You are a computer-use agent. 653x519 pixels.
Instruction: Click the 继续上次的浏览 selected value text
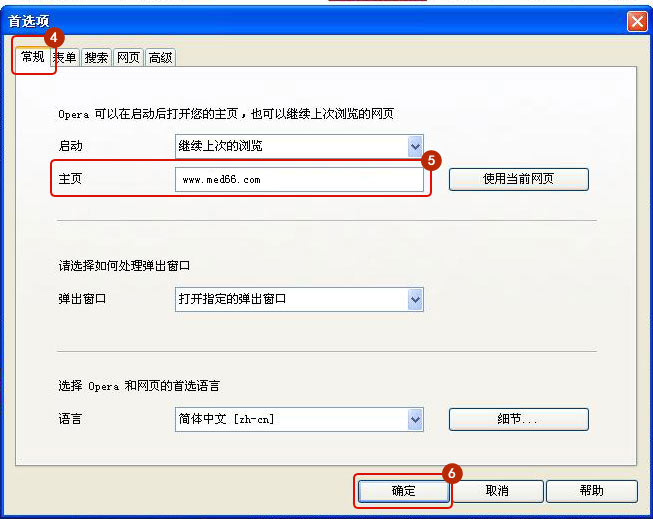point(220,146)
